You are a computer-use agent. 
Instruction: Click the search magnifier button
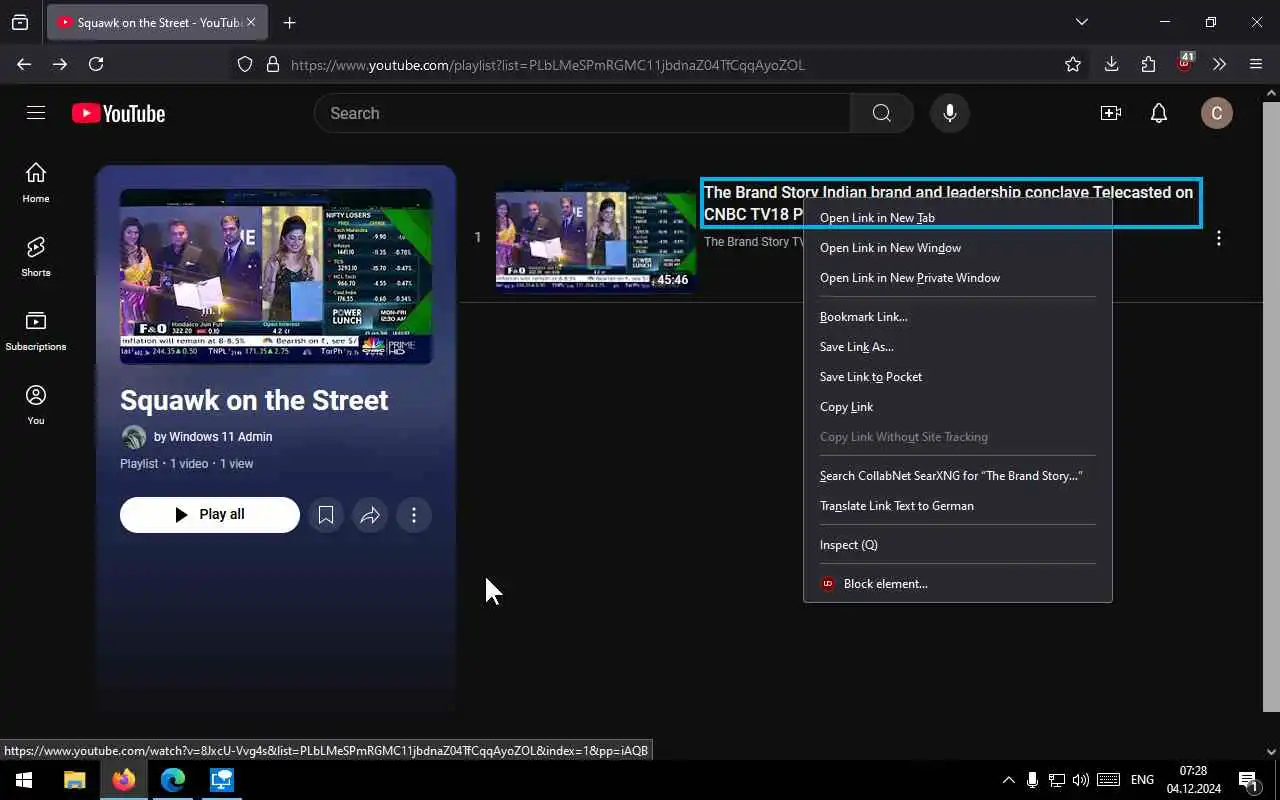click(881, 113)
